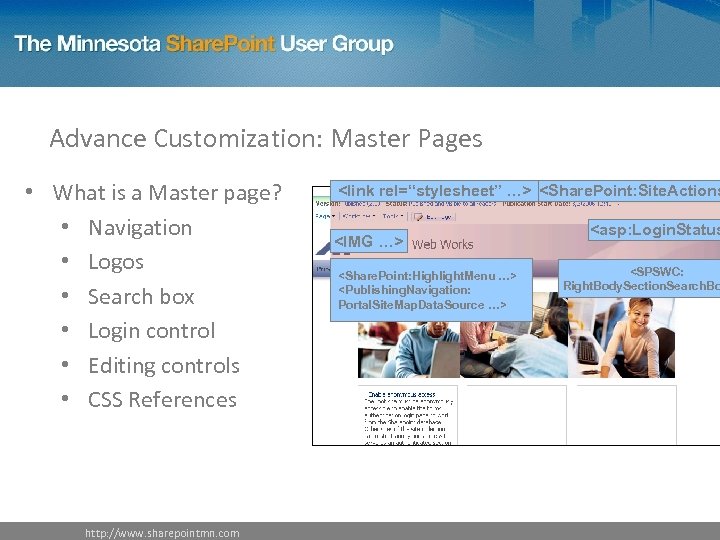The height and width of the screenshot is (540, 720).
Task: Click the "Search box" bullet item
Action: coord(141,297)
